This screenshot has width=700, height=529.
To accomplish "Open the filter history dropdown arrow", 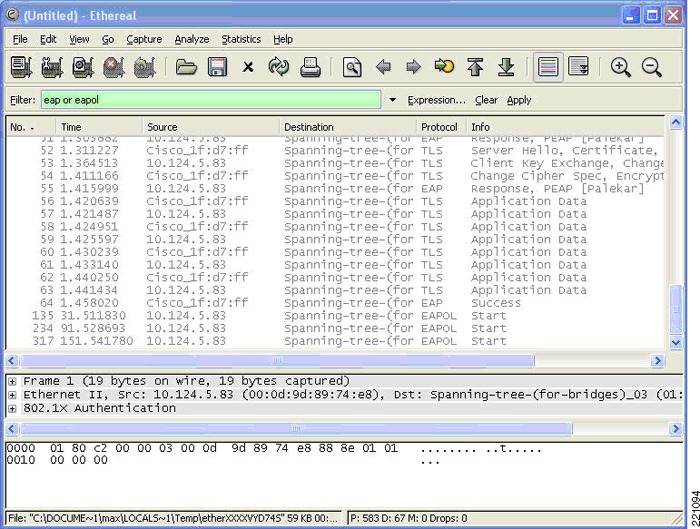I will (392, 100).
